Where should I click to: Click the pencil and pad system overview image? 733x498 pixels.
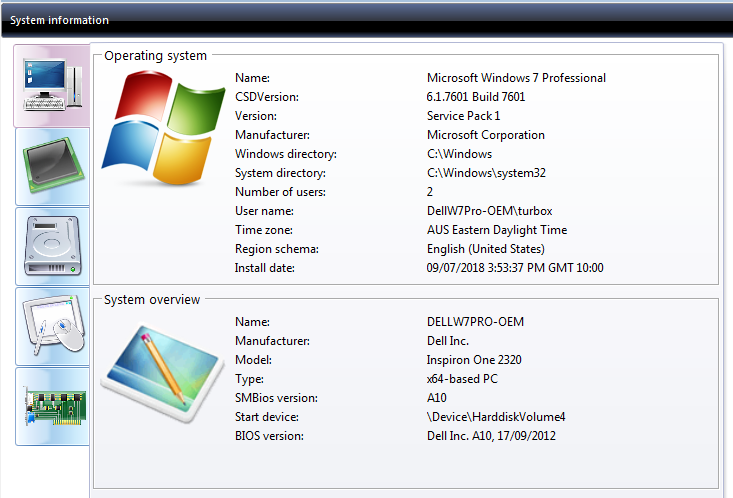click(x=162, y=374)
